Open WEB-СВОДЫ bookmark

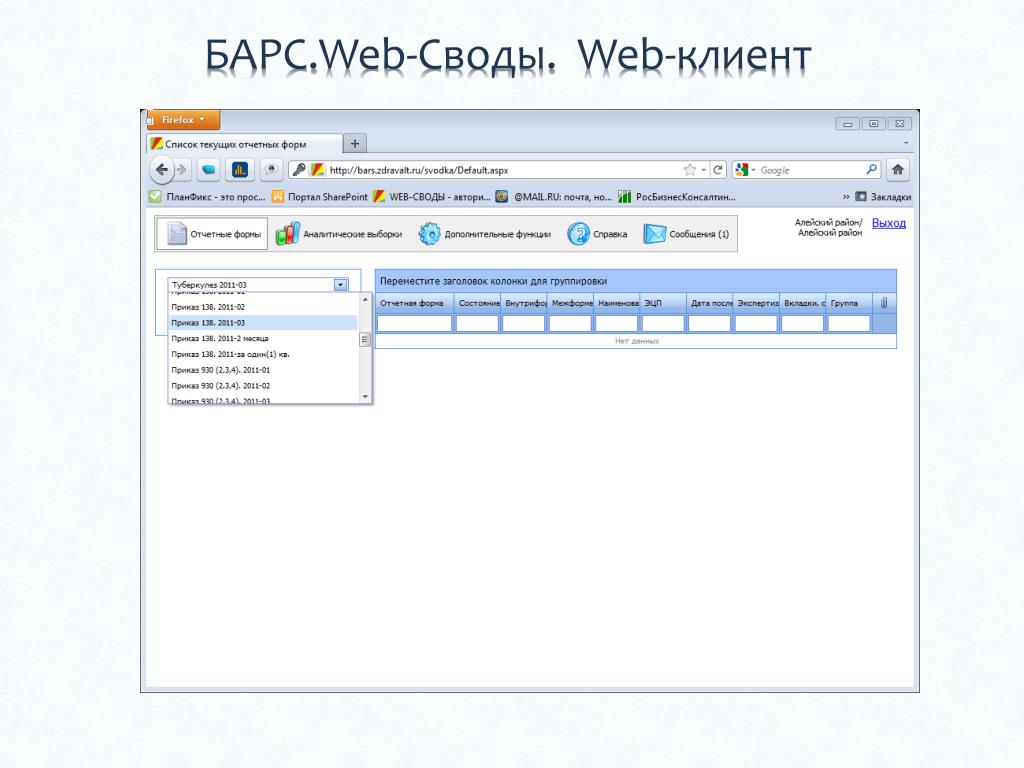(x=432, y=197)
